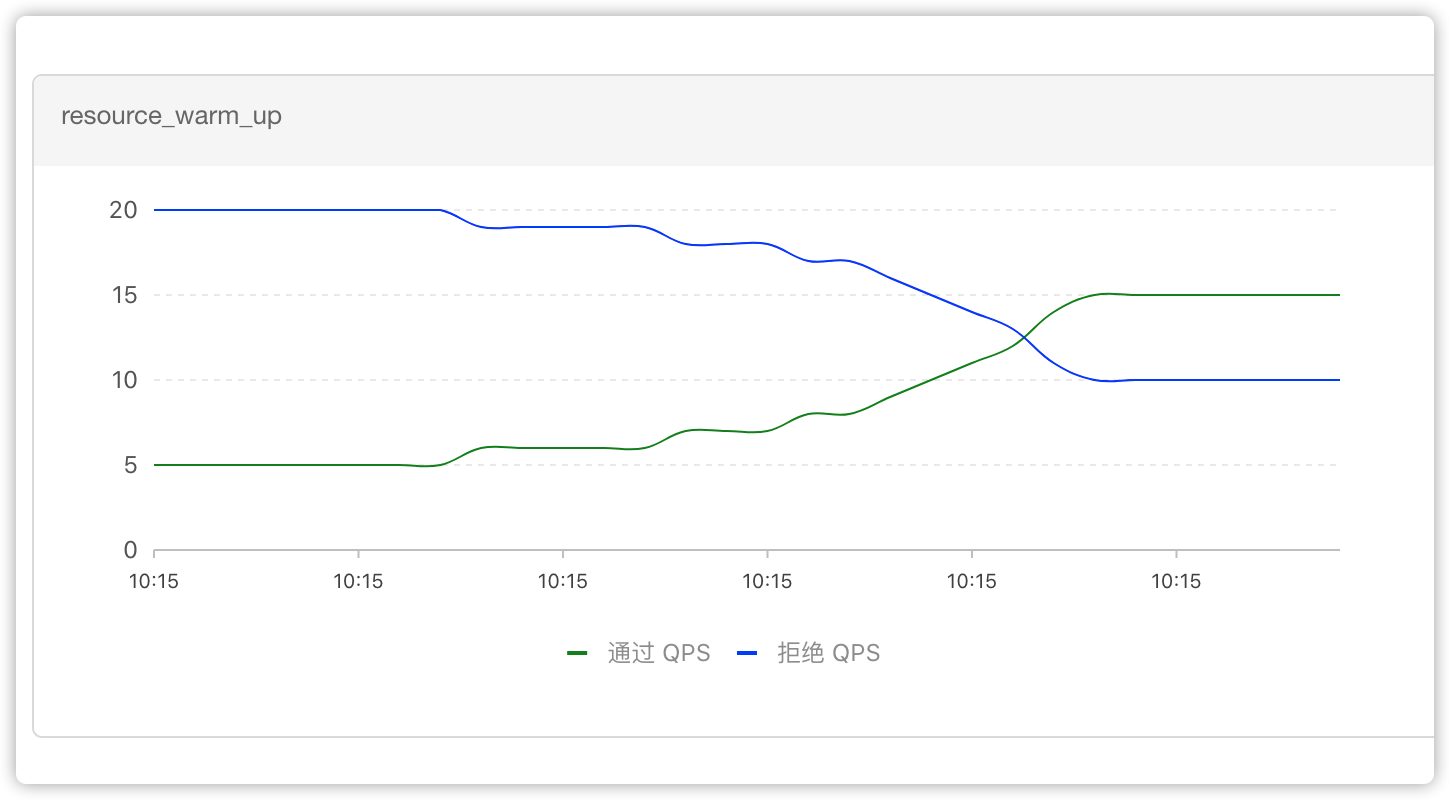Click the leftmost 10:15 x-axis label

(x=154, y=581)
